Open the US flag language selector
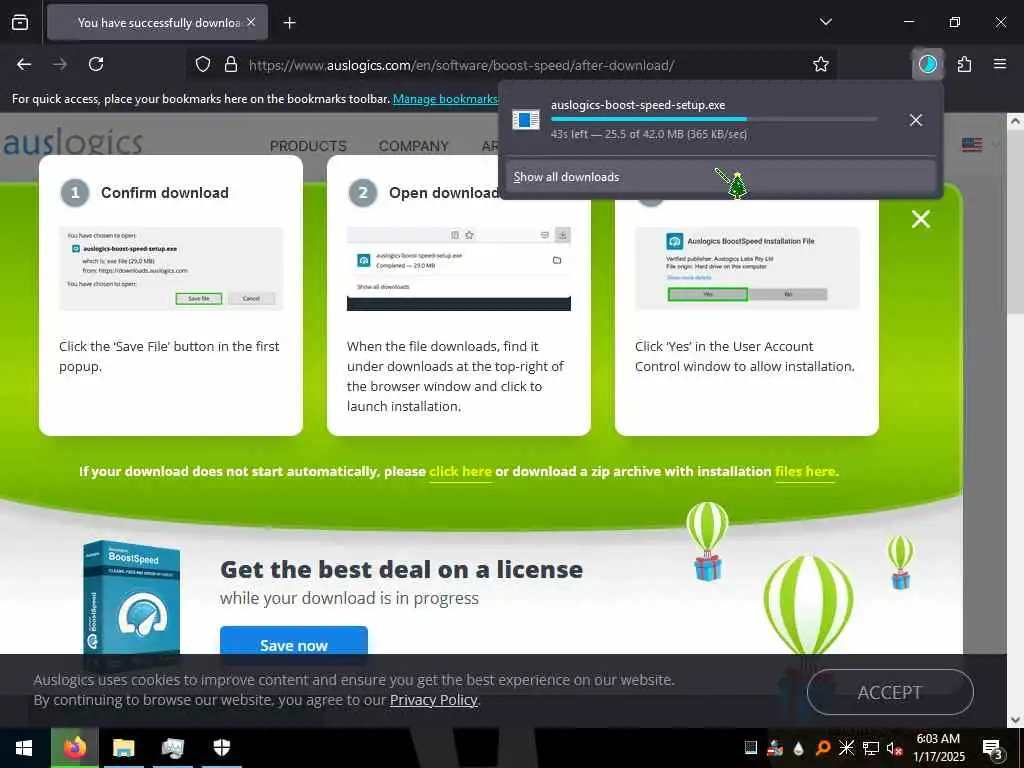This screenshot has width=1024, height=768. click(x=972, y=144)
